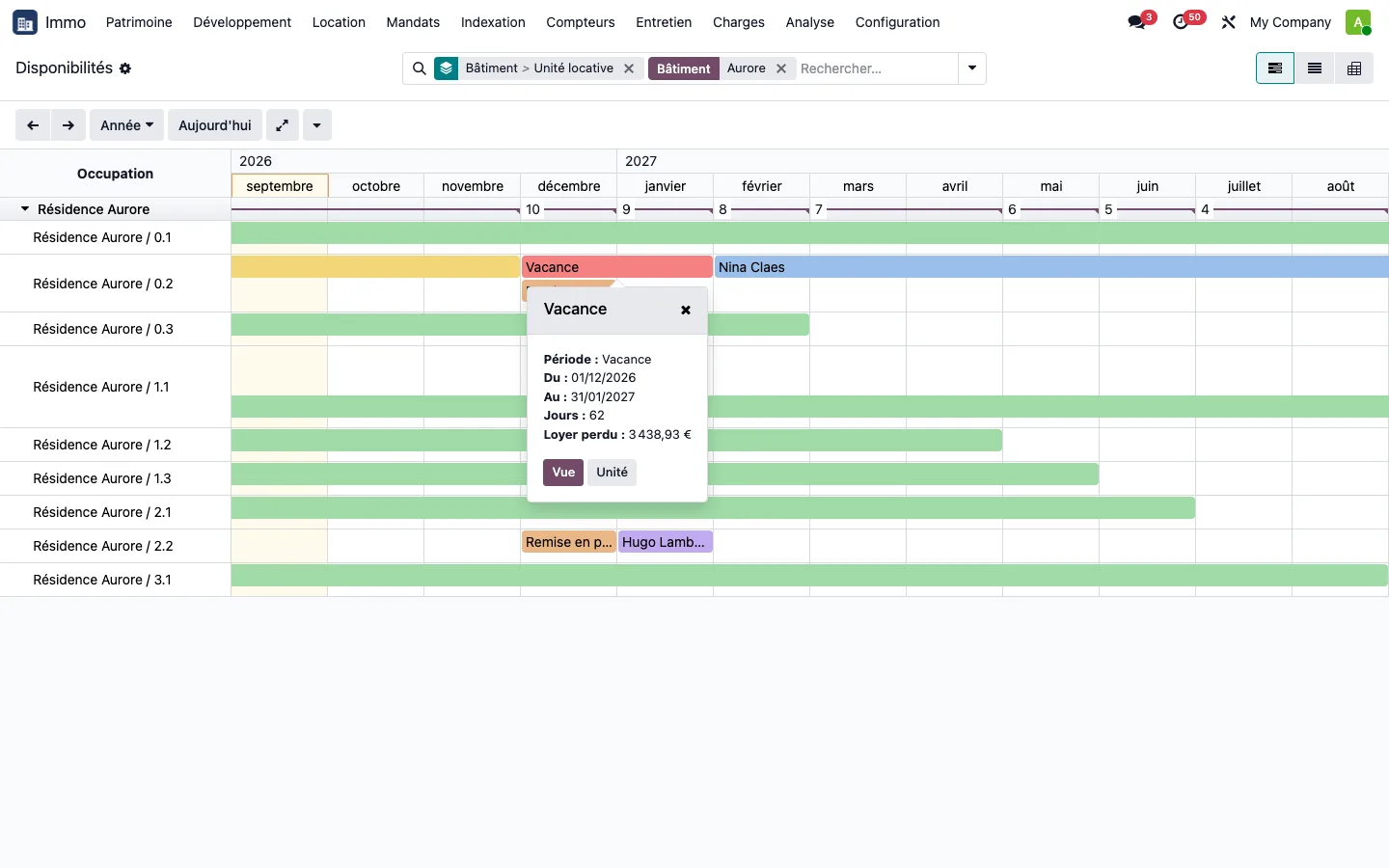The height and width of the screenshot is (868, 1389).
Task: Open the Patrimoine menu
Action: [139, 22]
